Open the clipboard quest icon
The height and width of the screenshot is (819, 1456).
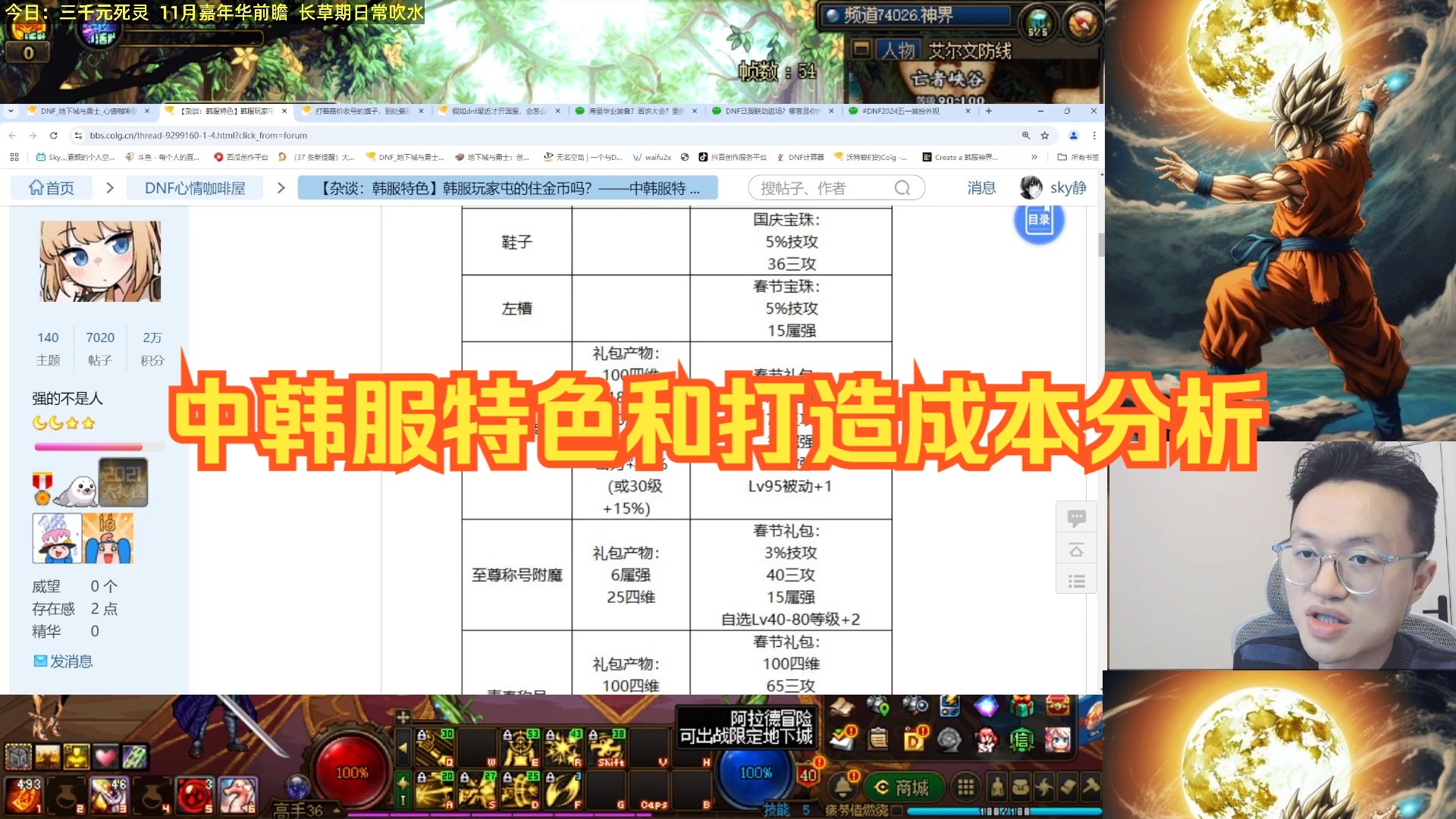point(878,739)
